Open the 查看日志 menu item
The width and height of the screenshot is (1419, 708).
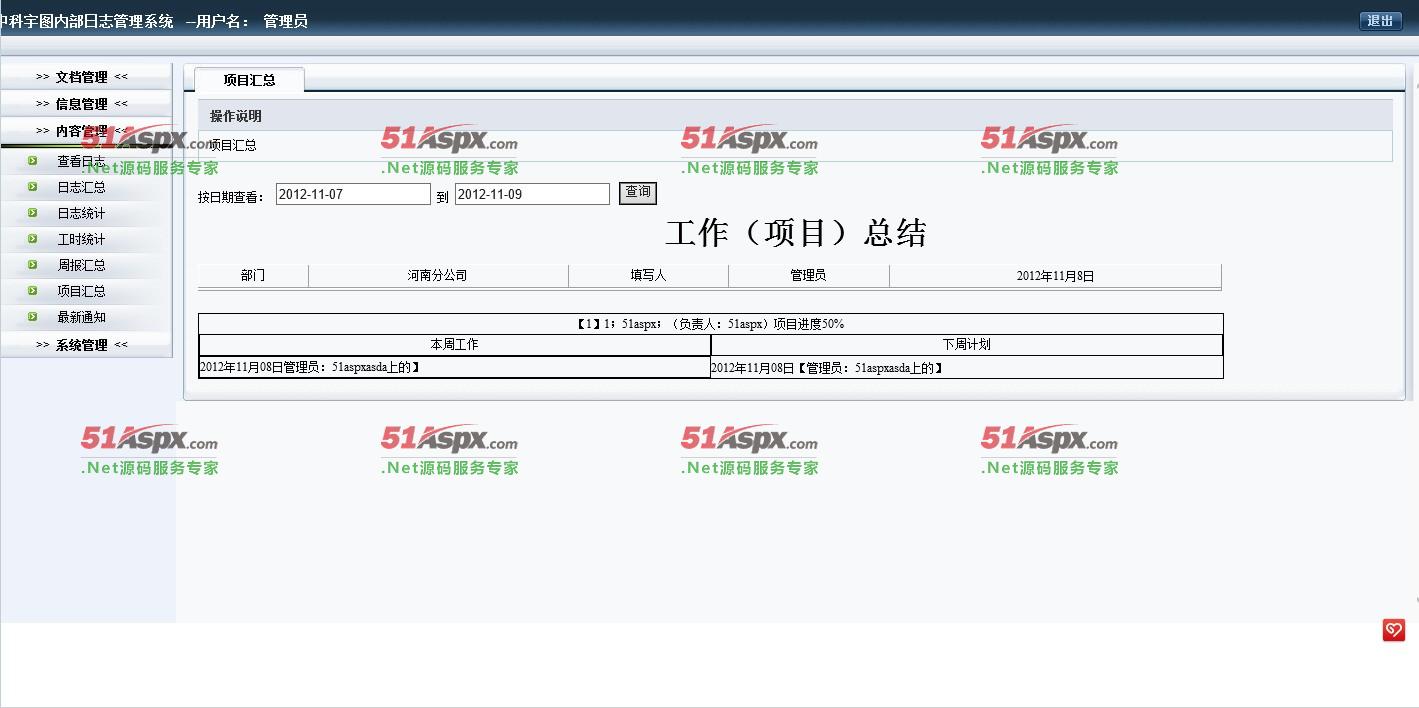[81, 161]
